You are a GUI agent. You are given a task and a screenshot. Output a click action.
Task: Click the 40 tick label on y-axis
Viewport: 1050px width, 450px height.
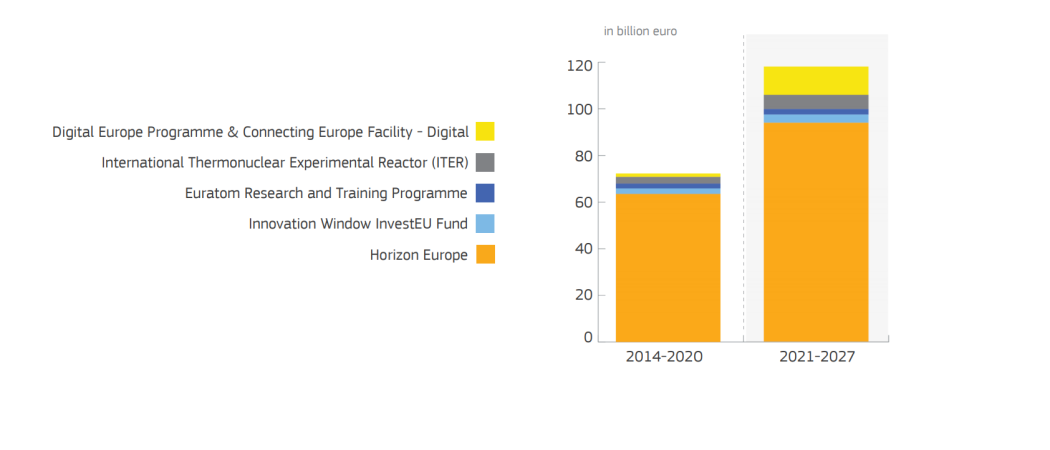(x=583, y=249)
